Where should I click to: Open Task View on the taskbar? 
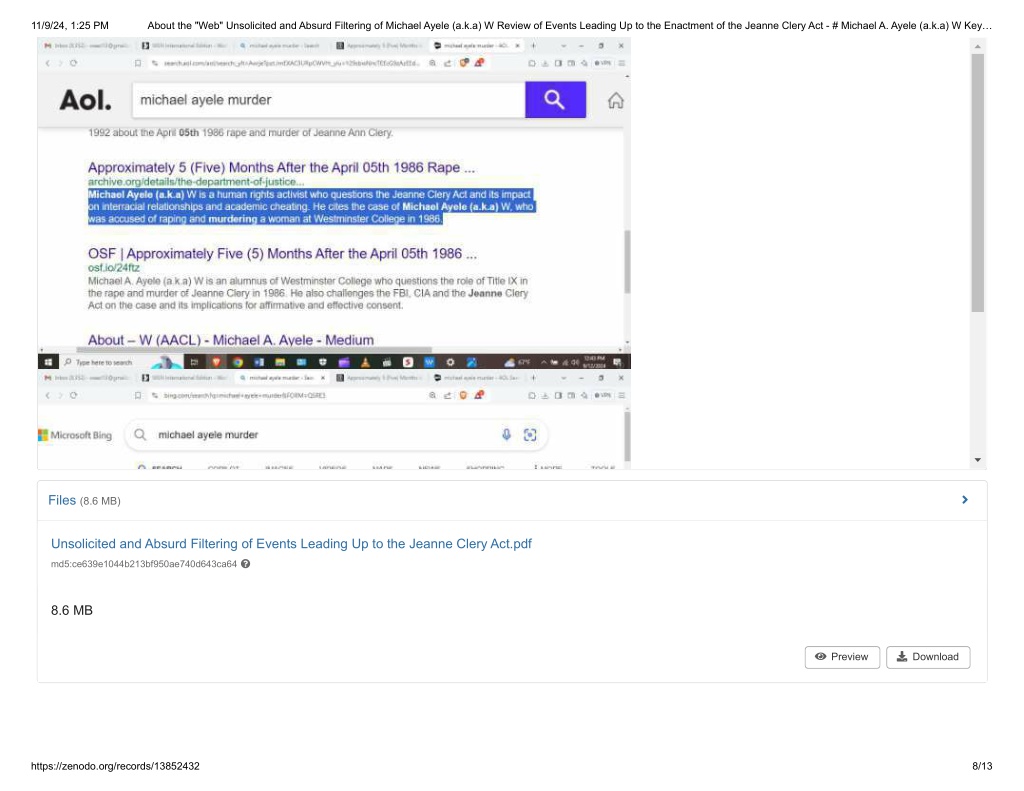coord(194,362)
